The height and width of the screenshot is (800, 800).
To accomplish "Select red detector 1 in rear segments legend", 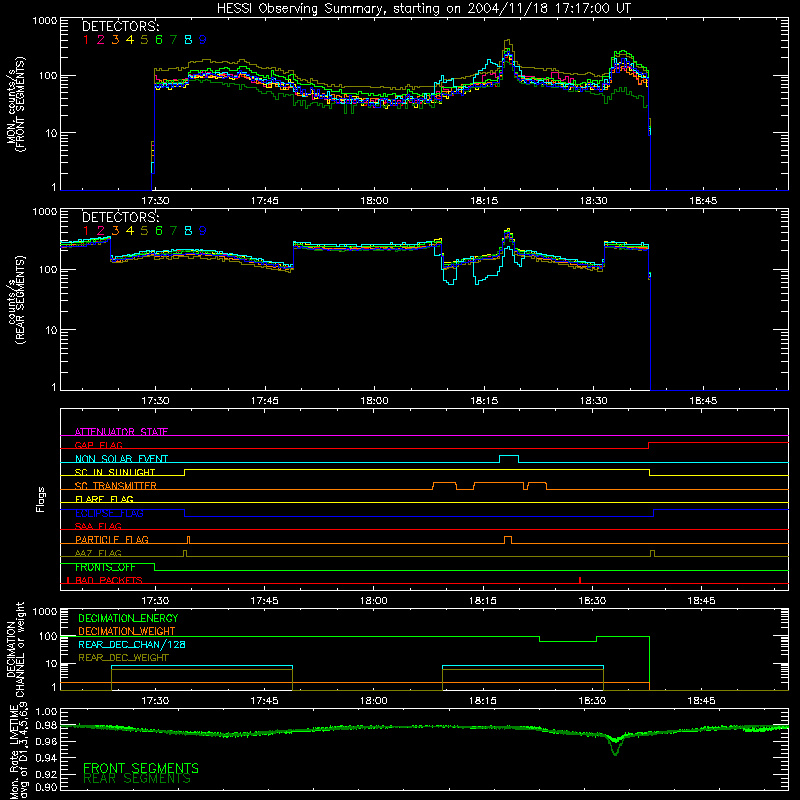I will click(x=86, y=231).
